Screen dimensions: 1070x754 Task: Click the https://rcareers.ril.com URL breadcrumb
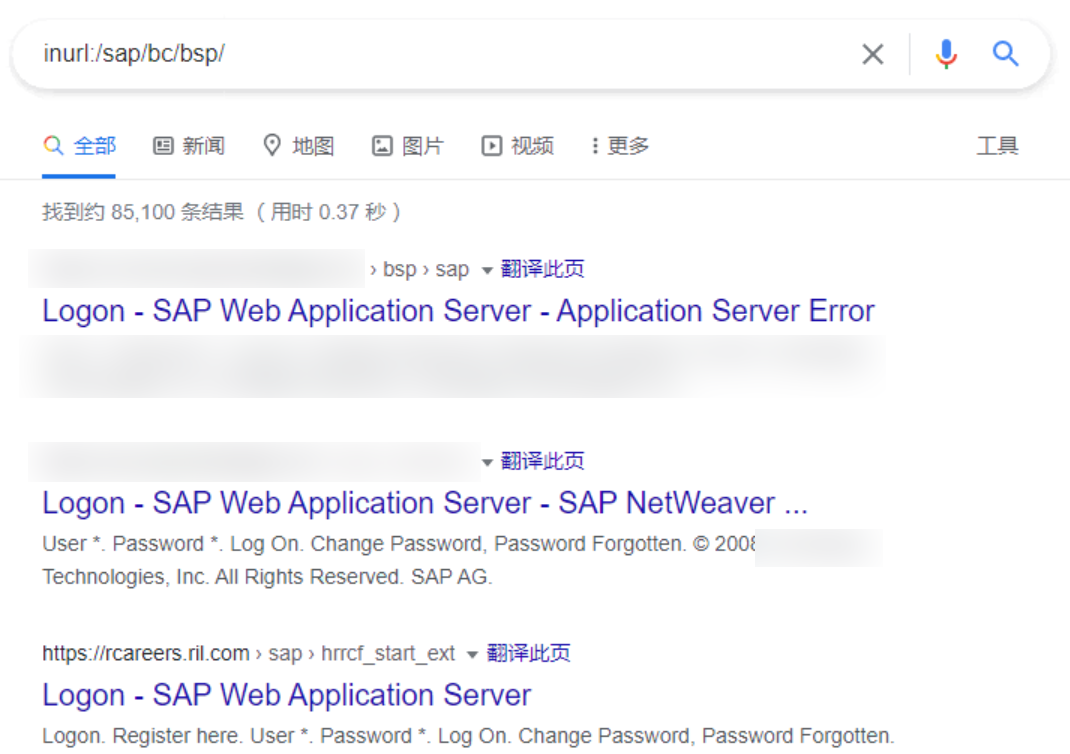tap(146, 653)
